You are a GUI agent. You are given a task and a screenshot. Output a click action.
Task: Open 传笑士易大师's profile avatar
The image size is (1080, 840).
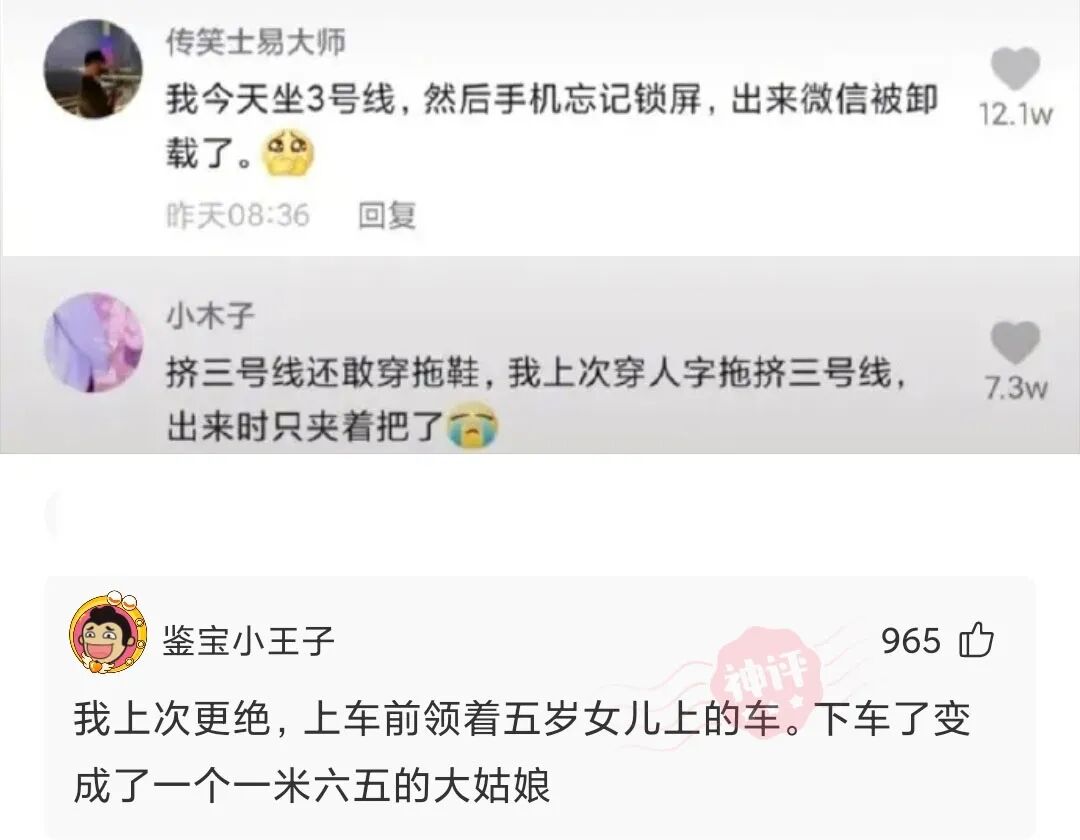pyautogui.click(x=93, y=69)
